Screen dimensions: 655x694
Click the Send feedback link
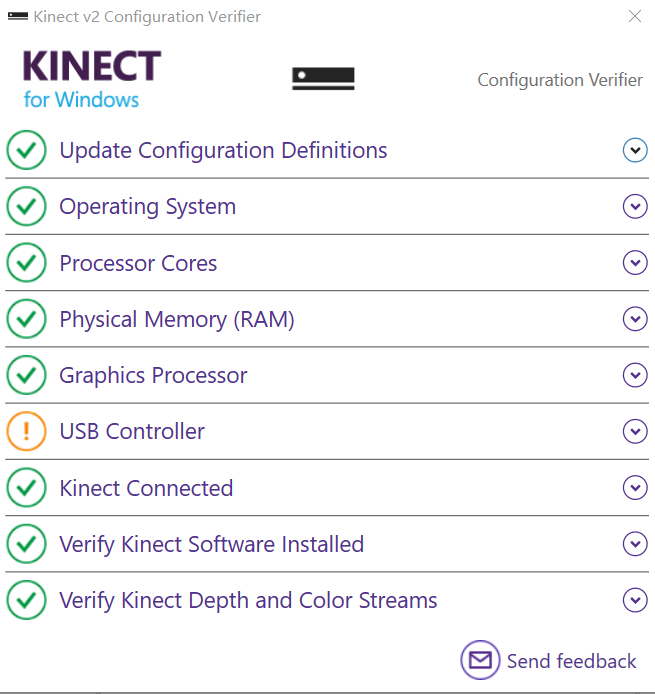pyautogui.click(x=571, y=661)
